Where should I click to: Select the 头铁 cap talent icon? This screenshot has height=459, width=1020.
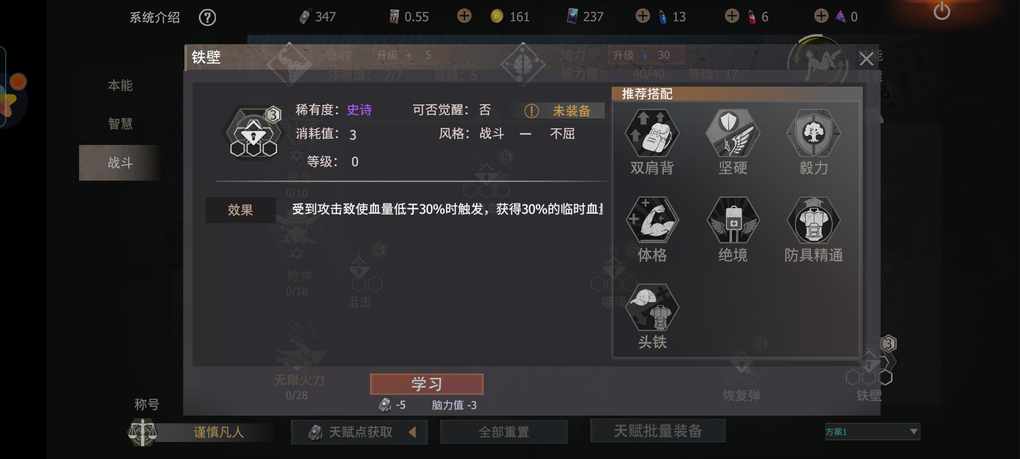652,308
